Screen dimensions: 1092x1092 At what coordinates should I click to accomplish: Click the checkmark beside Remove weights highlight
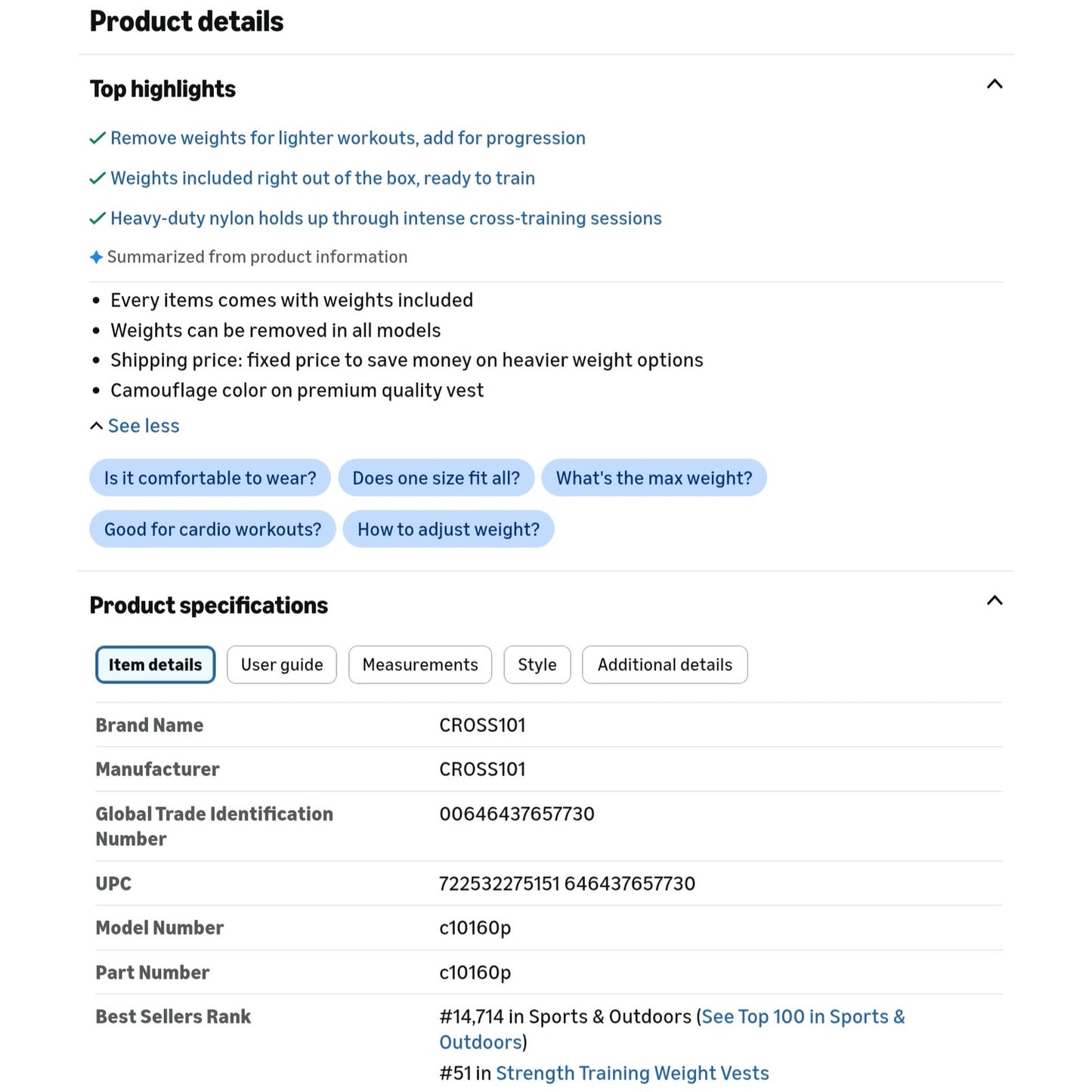click(97, 138)
